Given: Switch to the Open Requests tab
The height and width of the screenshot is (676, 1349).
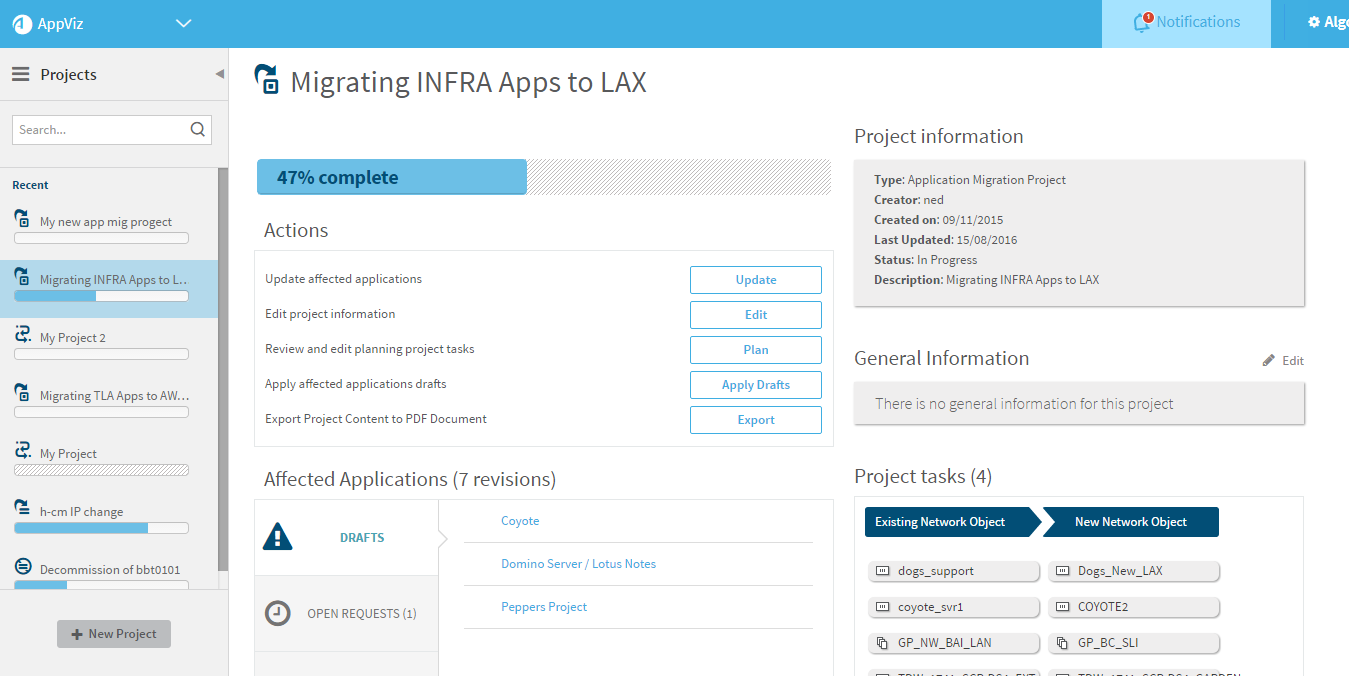Looking at the screenshot, I should click(x=361, y=613).
